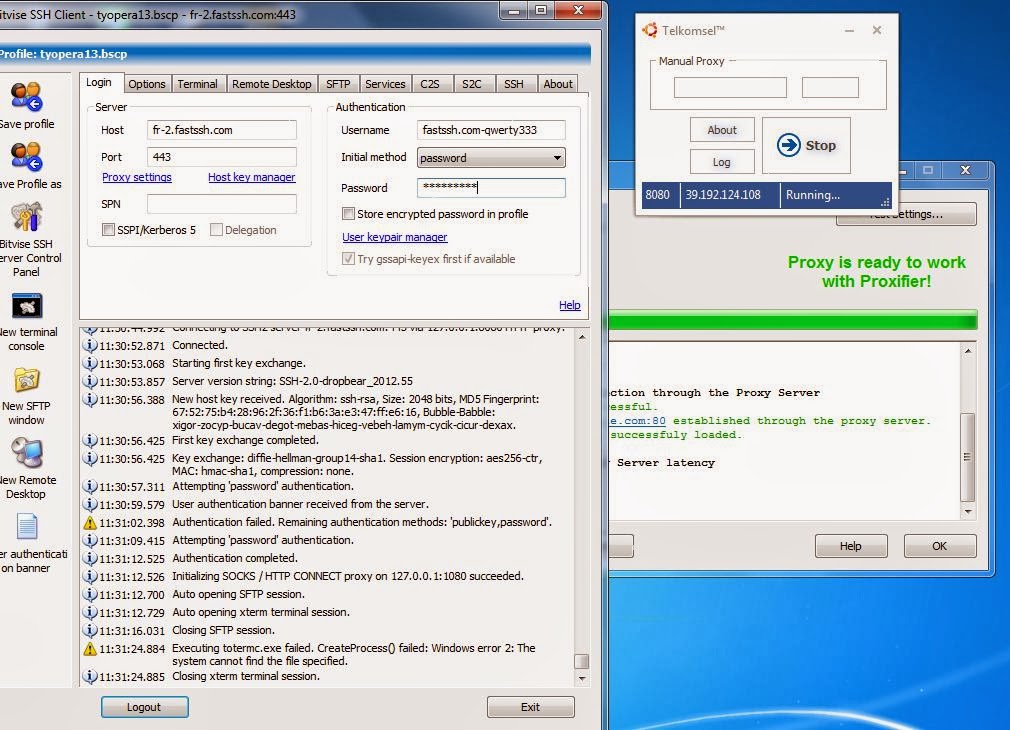Click the e.com:80 link in Proxifier output
Viewport: 1010px width, 730px height.
[638, 421]
